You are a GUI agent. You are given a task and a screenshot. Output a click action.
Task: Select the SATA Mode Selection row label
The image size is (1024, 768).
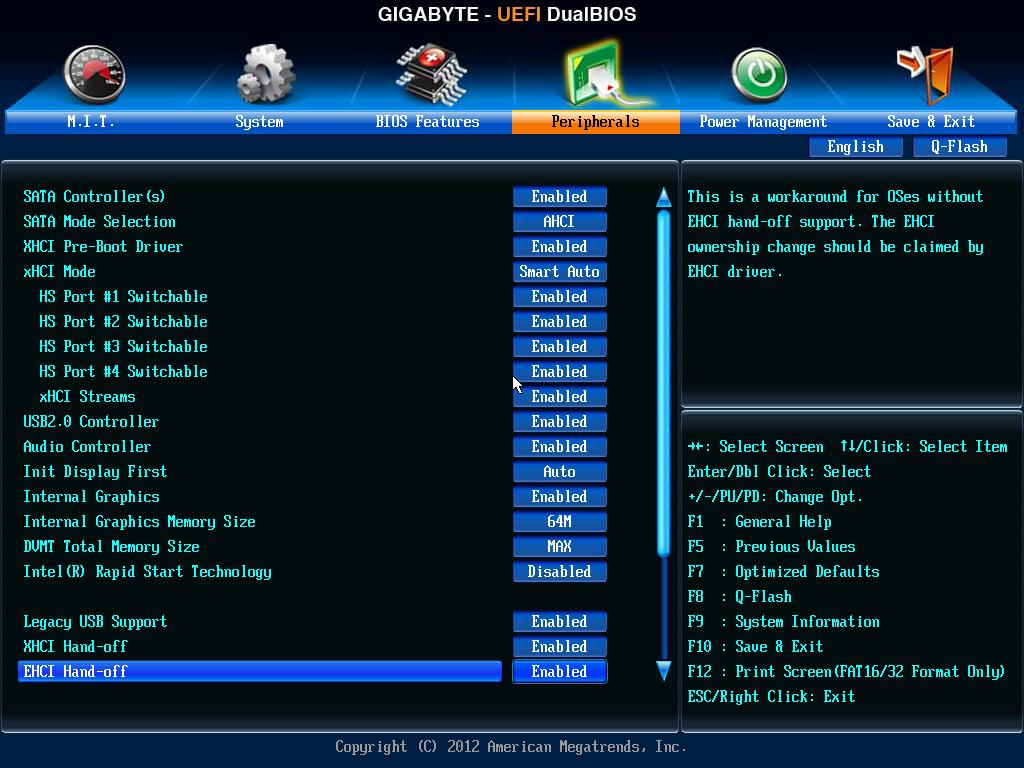coord(99,221)
